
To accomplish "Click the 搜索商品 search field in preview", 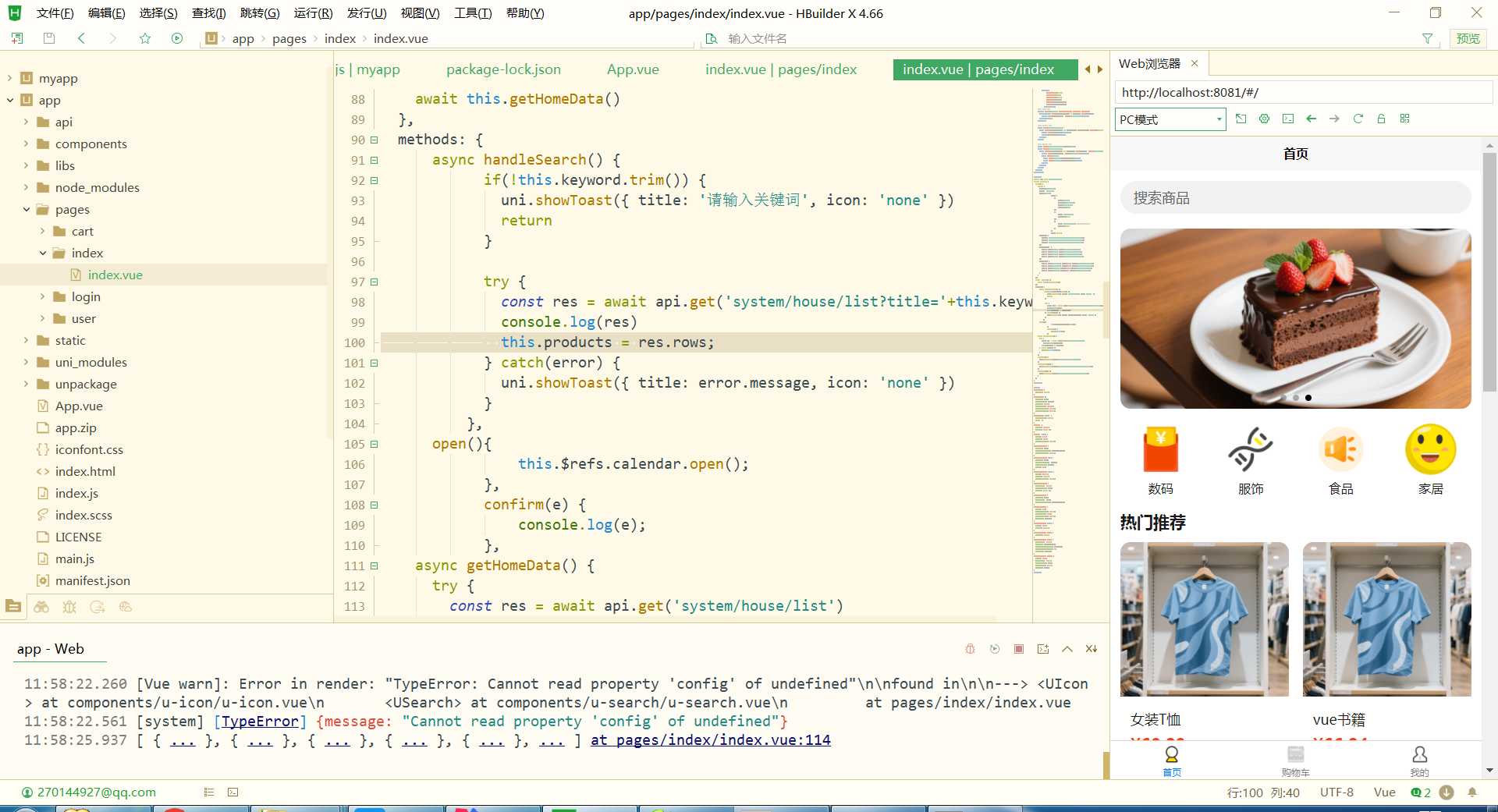I will pos(1295,198).
